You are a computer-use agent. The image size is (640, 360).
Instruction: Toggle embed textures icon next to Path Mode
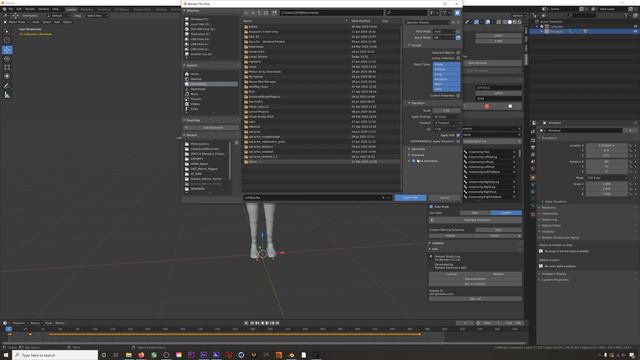pyautogui.click(x=458, y=31)
